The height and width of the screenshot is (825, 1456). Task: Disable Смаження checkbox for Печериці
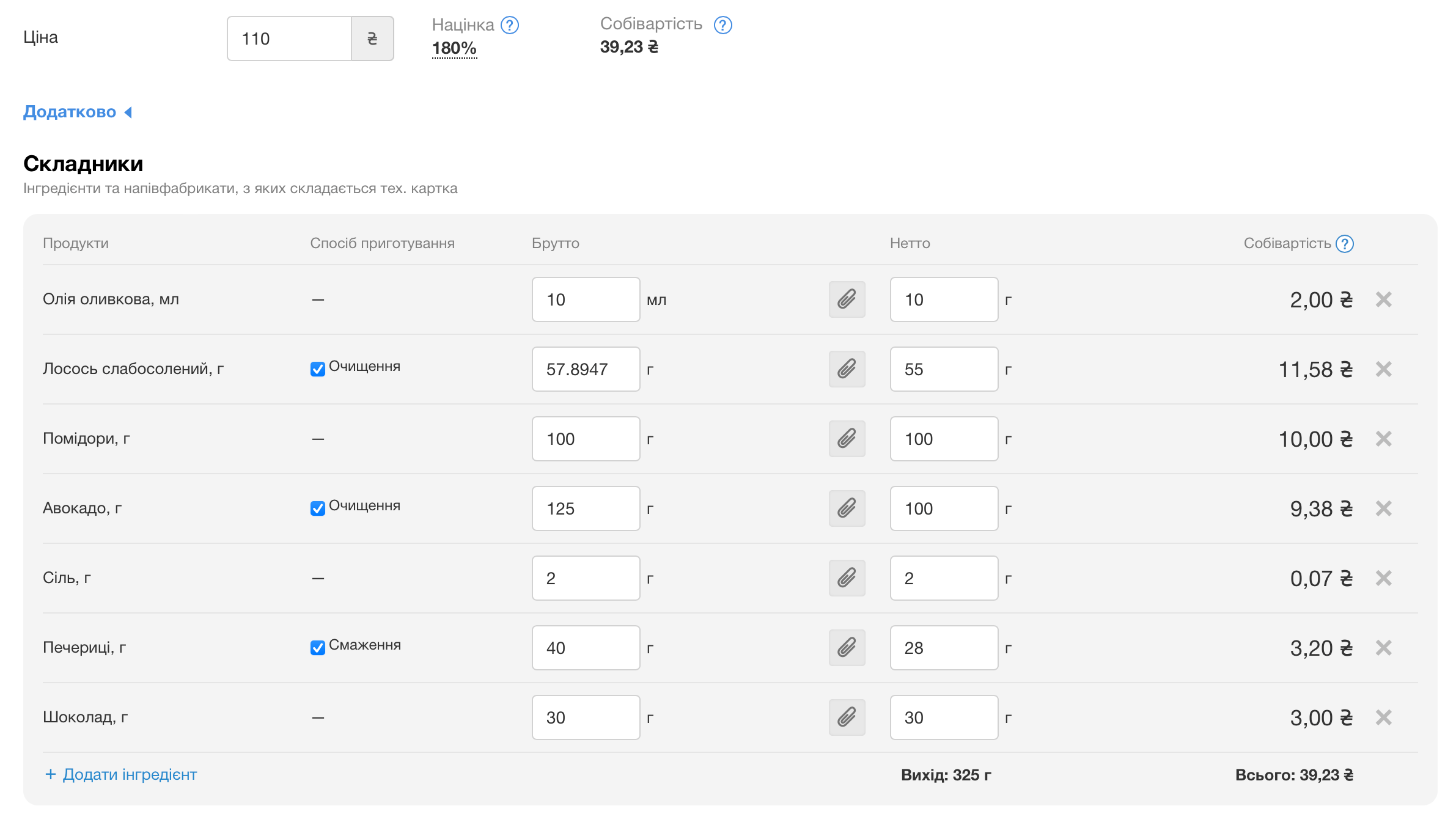coord(317,648)
